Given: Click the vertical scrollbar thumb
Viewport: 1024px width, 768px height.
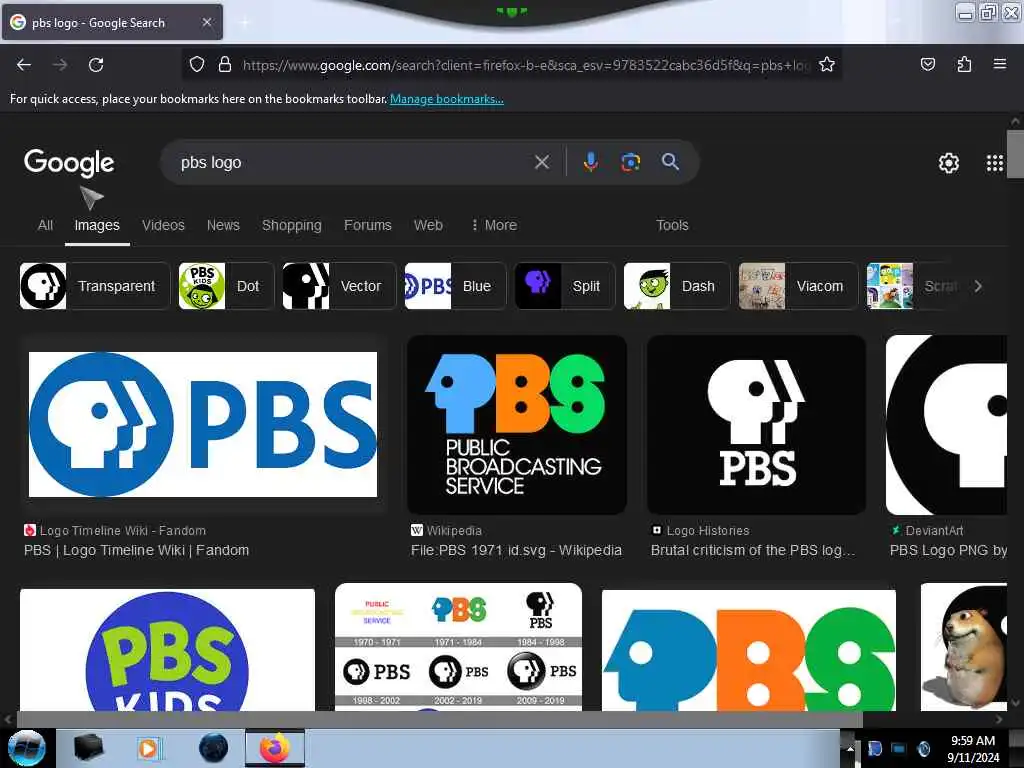Looking at the screenshot, I should pyautogui.click(x=1015, y=154).
